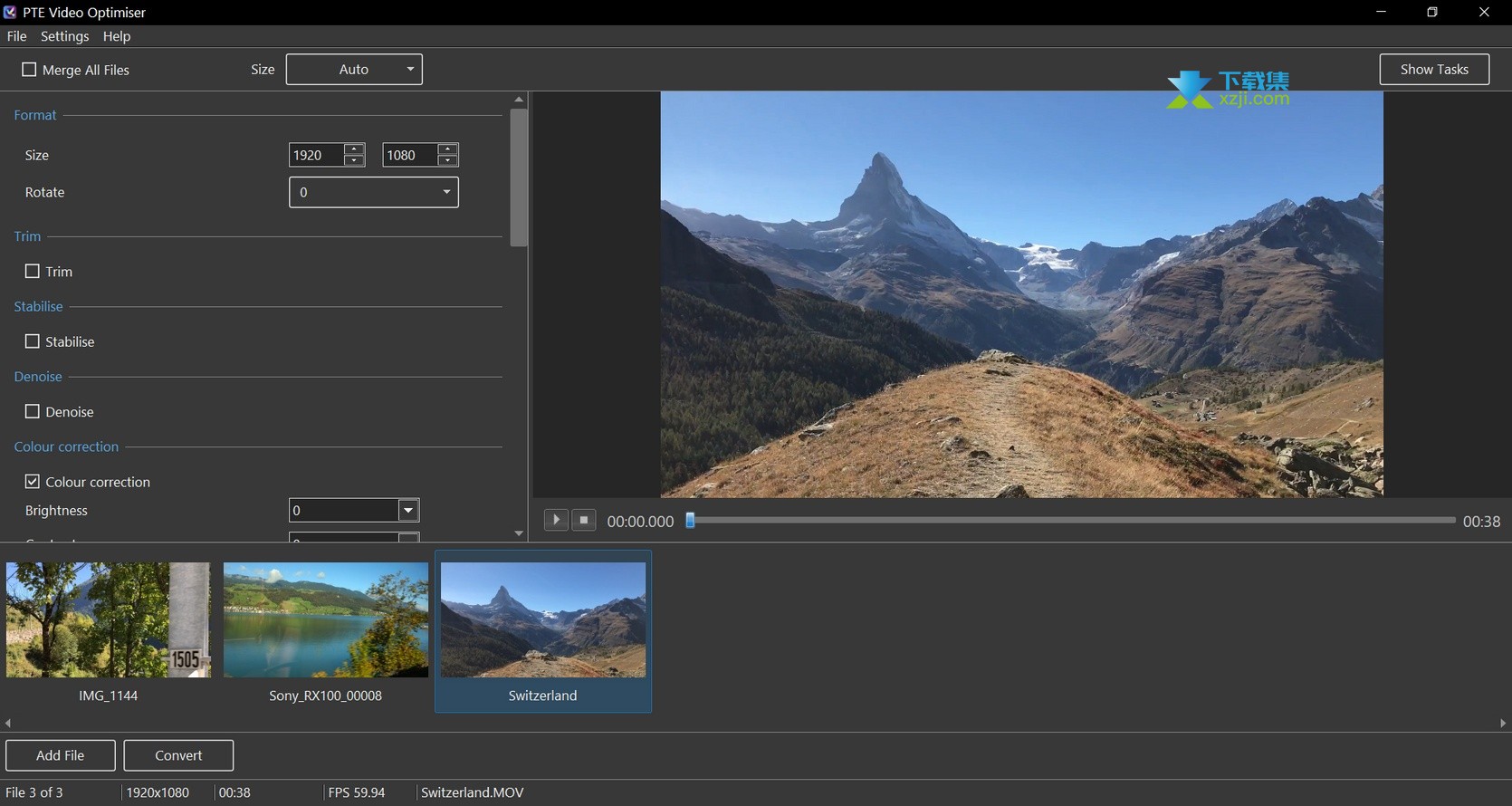Click the PTE Video Optimiser app icon
The width and height of the screenshot is (1512, 806).
pos(10,12)
